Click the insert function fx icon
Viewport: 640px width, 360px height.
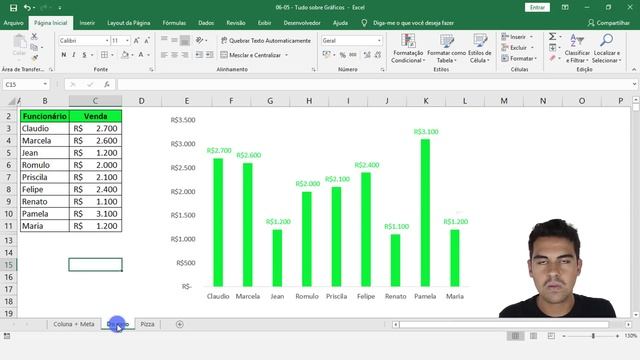click(107, 84)
